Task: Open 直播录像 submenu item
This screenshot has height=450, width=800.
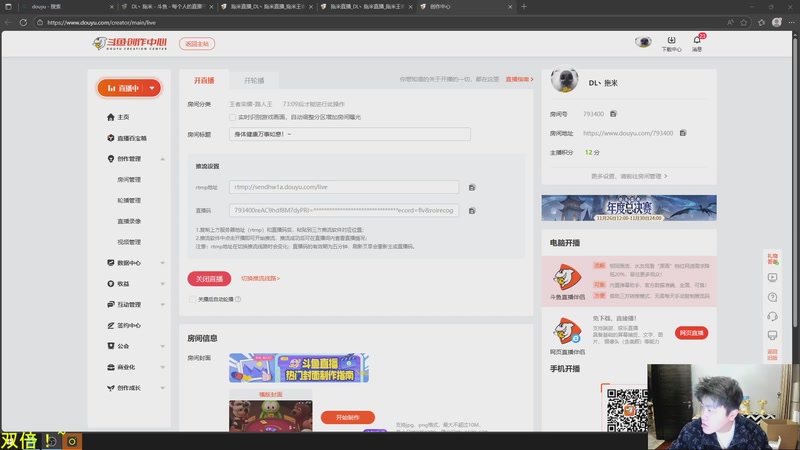Action: pos(129,221)
